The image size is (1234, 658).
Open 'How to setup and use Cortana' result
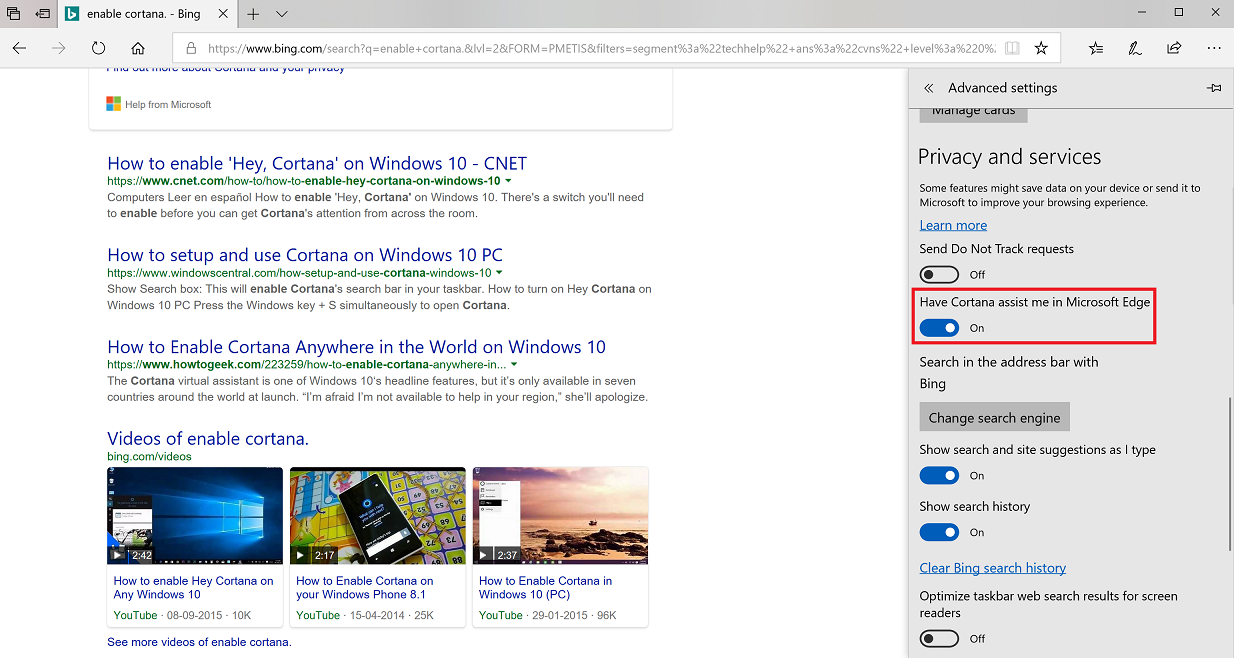pyautogui.click(x=305, y=255)
